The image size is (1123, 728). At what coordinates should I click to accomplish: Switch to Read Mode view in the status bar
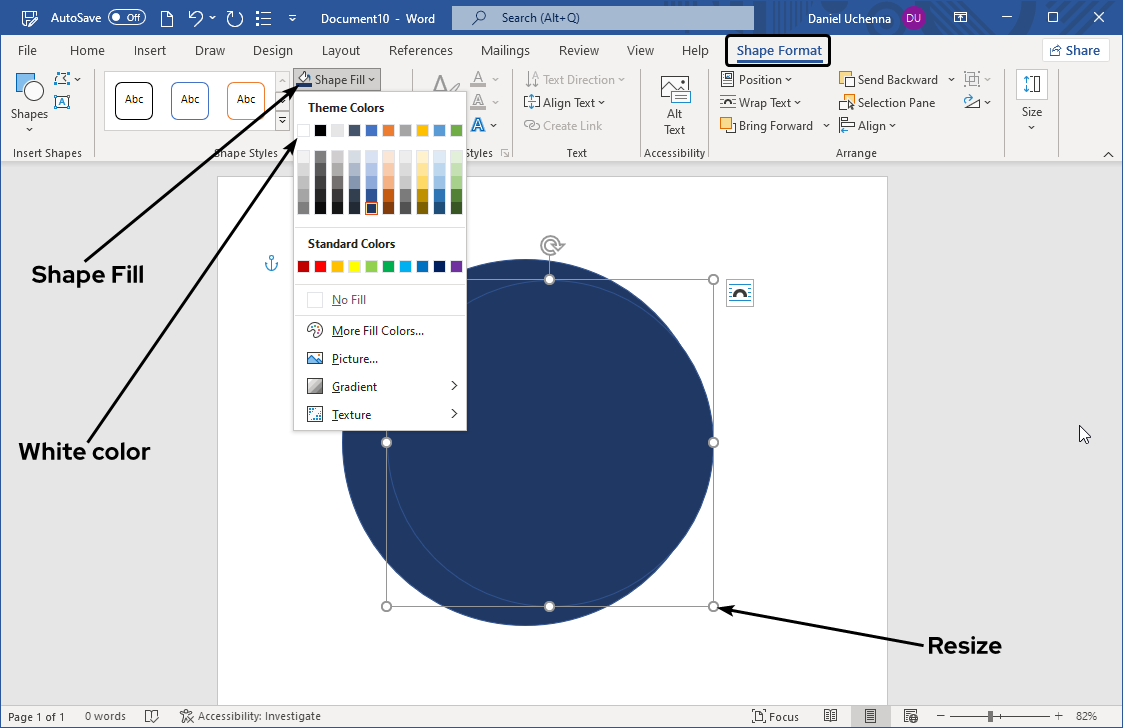(830, 716)
